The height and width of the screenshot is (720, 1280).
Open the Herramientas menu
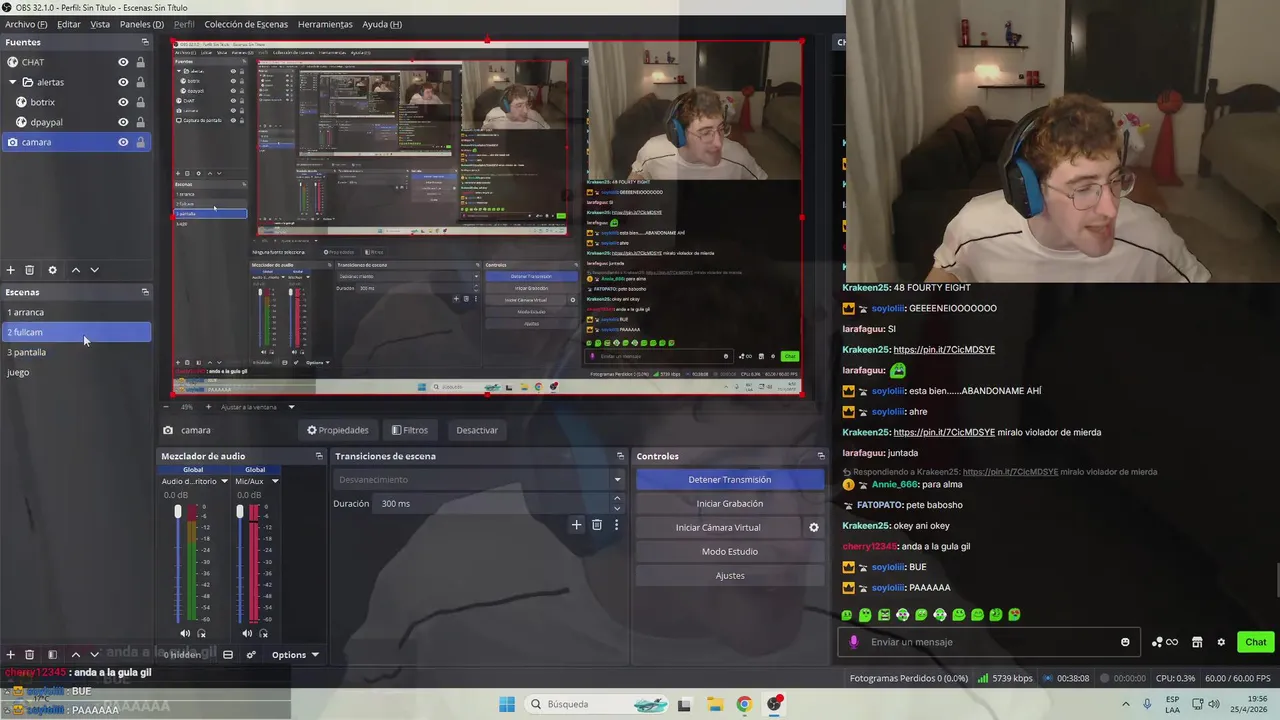[325, 24]
